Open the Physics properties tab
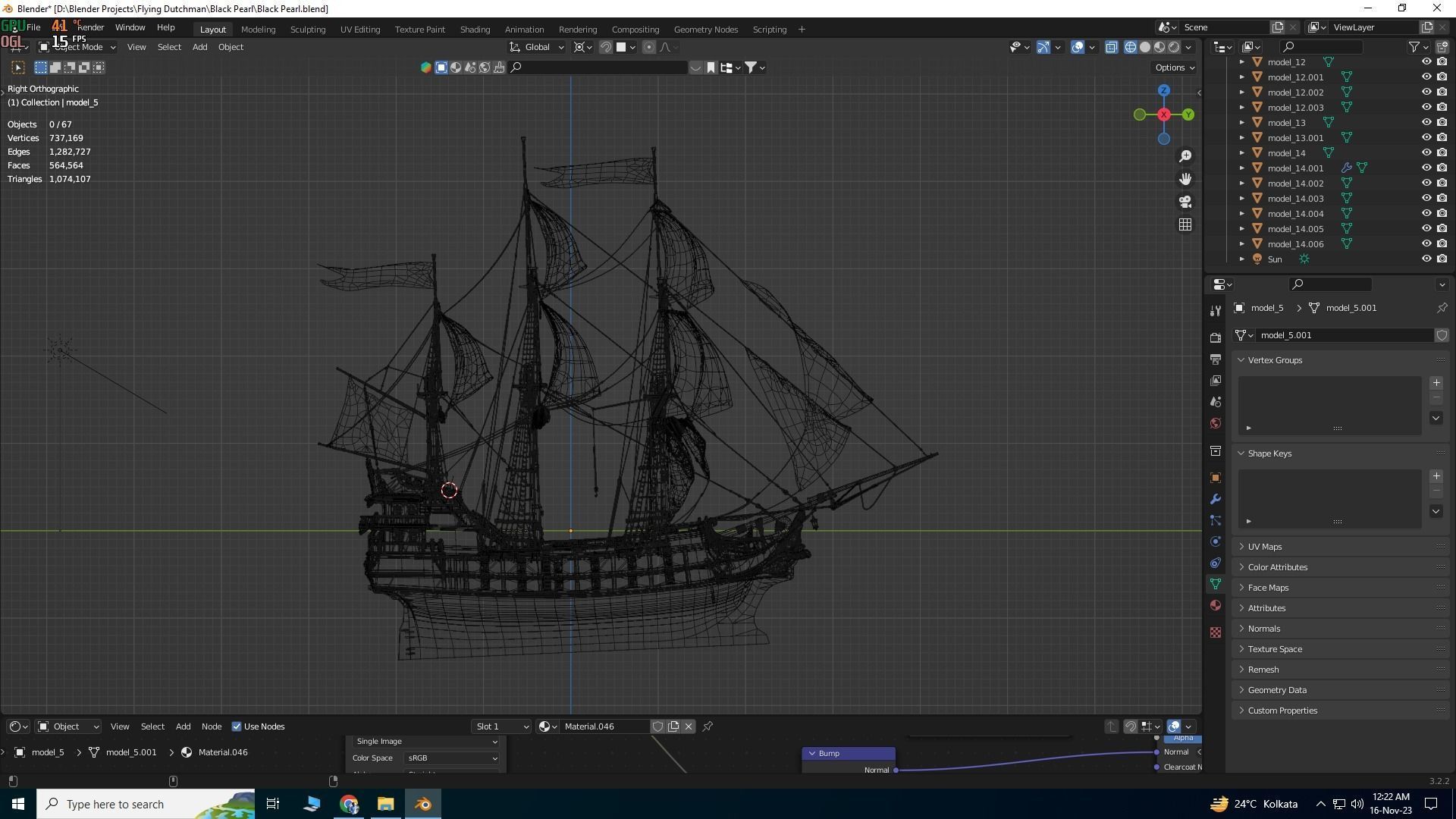 click(1216, 541)
